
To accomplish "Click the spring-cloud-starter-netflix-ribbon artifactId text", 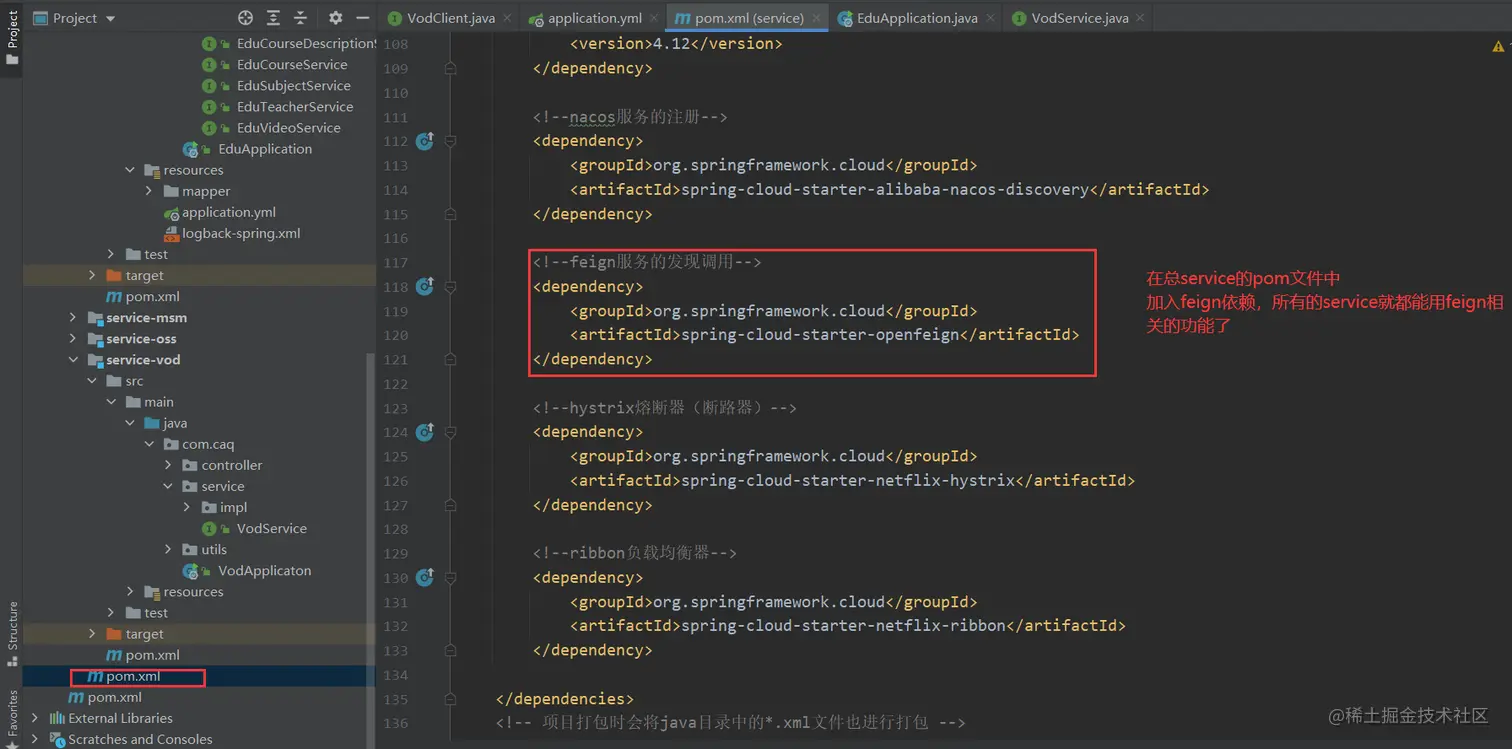I will click(843, 626).
